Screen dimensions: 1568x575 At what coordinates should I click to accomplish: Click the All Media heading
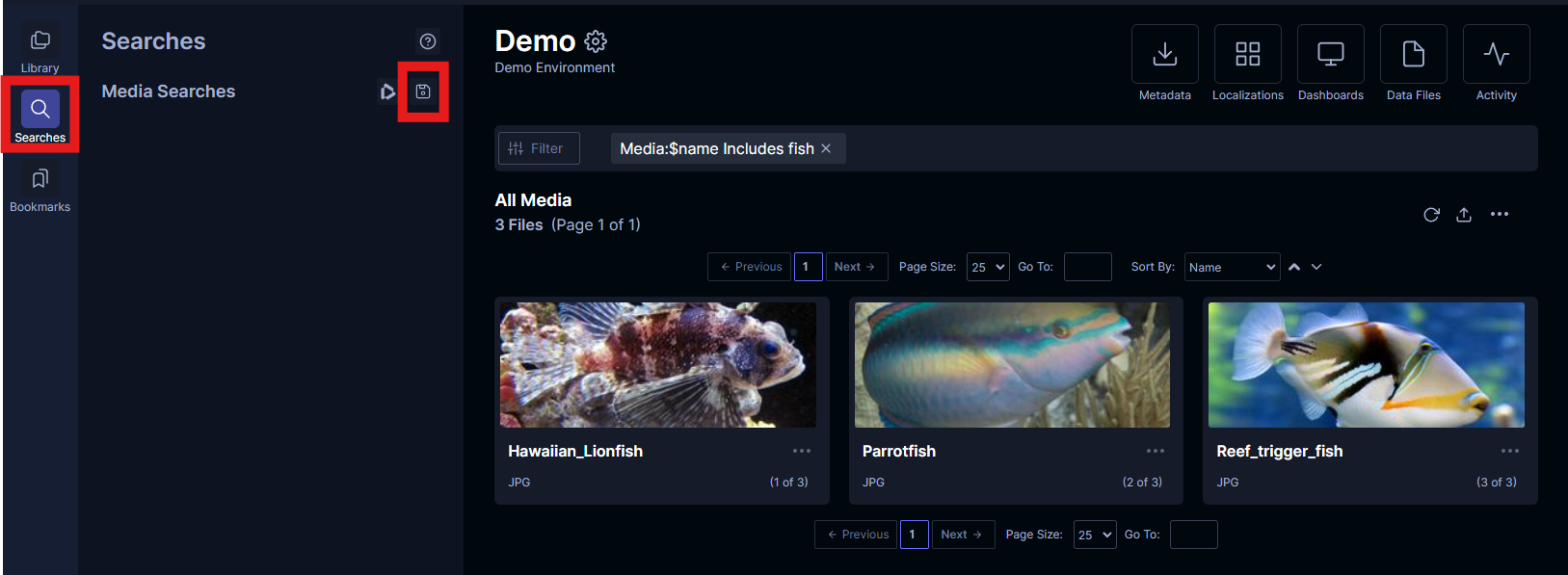pos(533,200)
